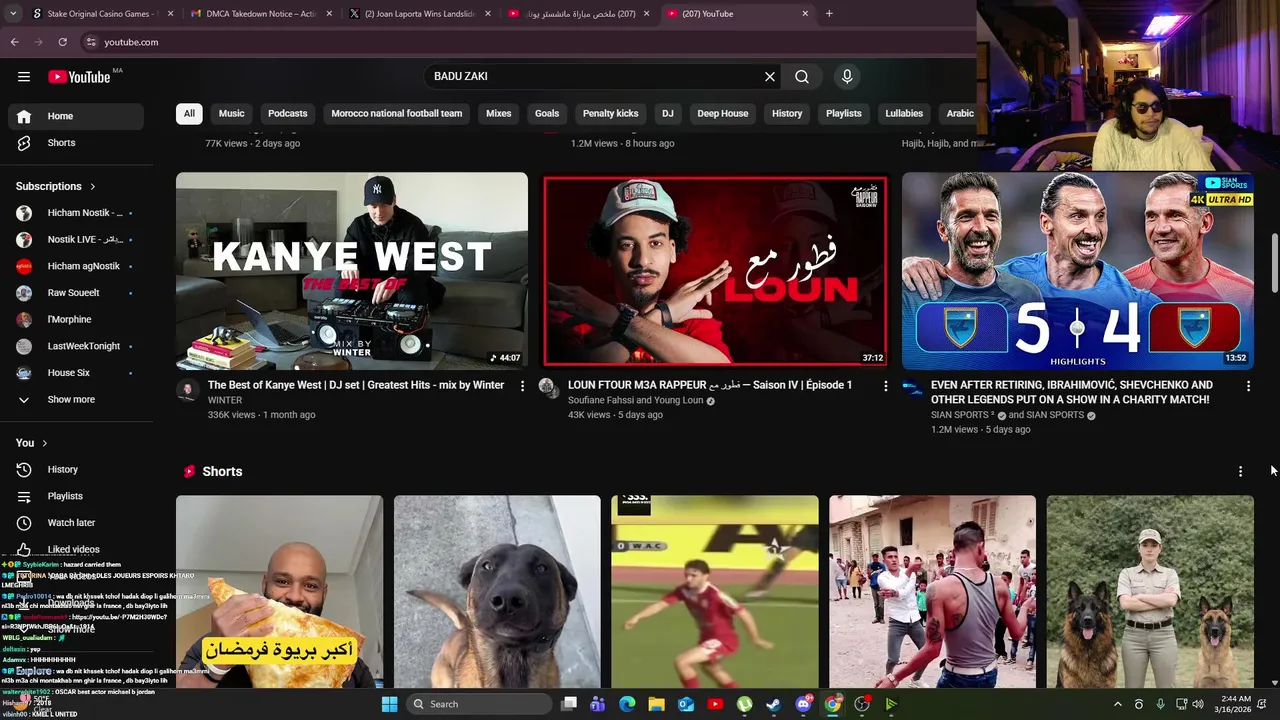Play the red-jersey football player short
The height and width of the screenshot is (720, 1280).
pyautogui.click(x=715, y=592)
